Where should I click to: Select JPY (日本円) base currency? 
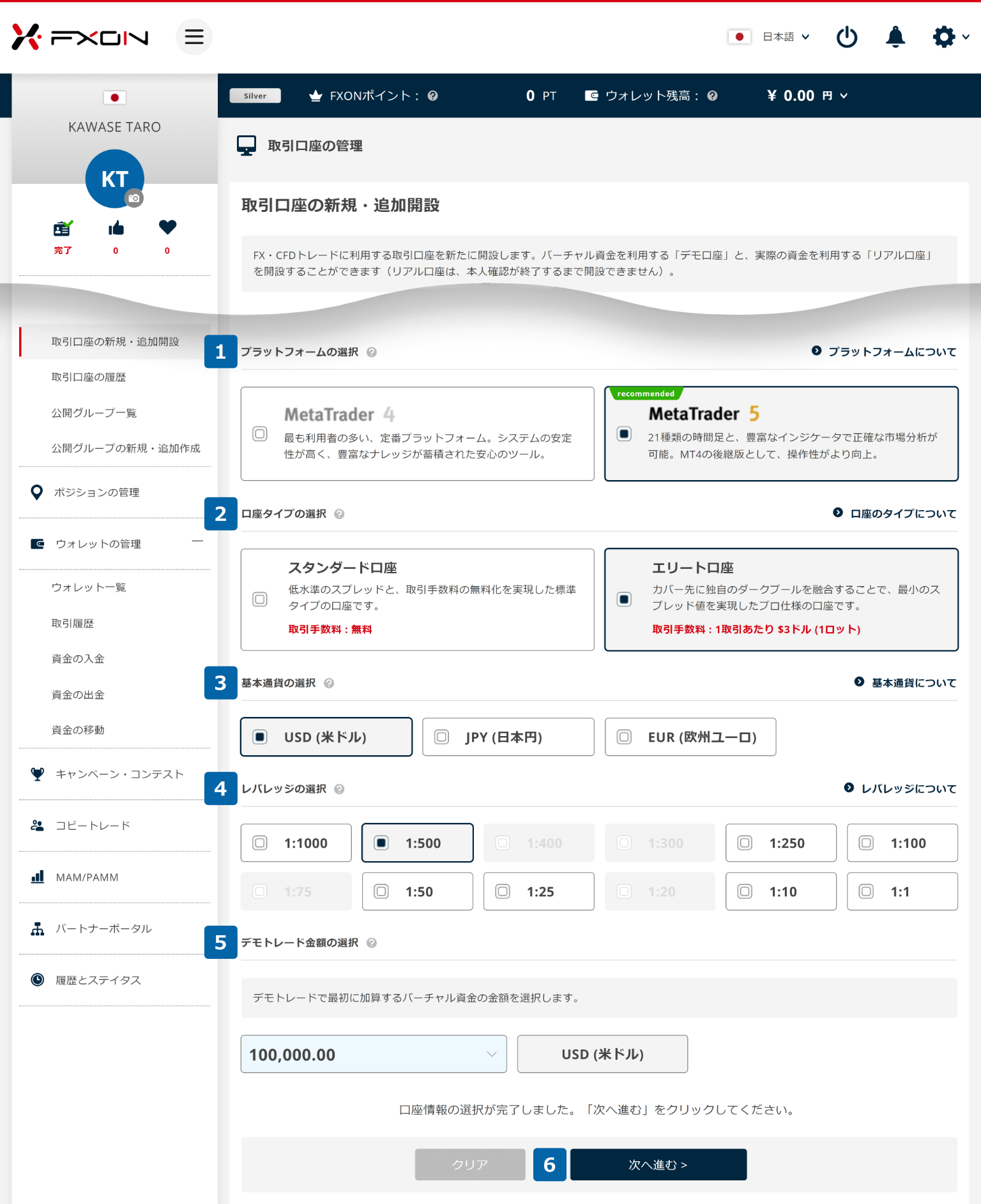508,737
